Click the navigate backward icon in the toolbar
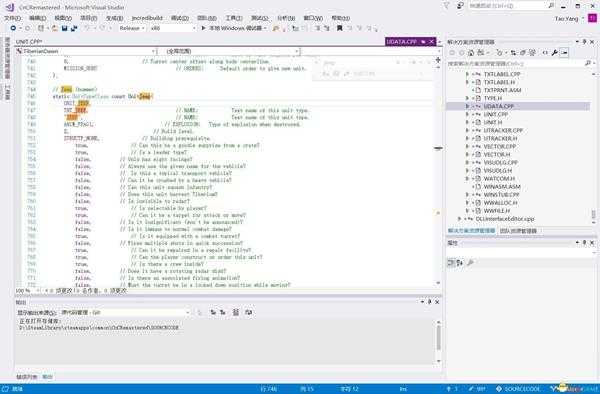Viewport: 600px width, 394px height. coord(13,28)
